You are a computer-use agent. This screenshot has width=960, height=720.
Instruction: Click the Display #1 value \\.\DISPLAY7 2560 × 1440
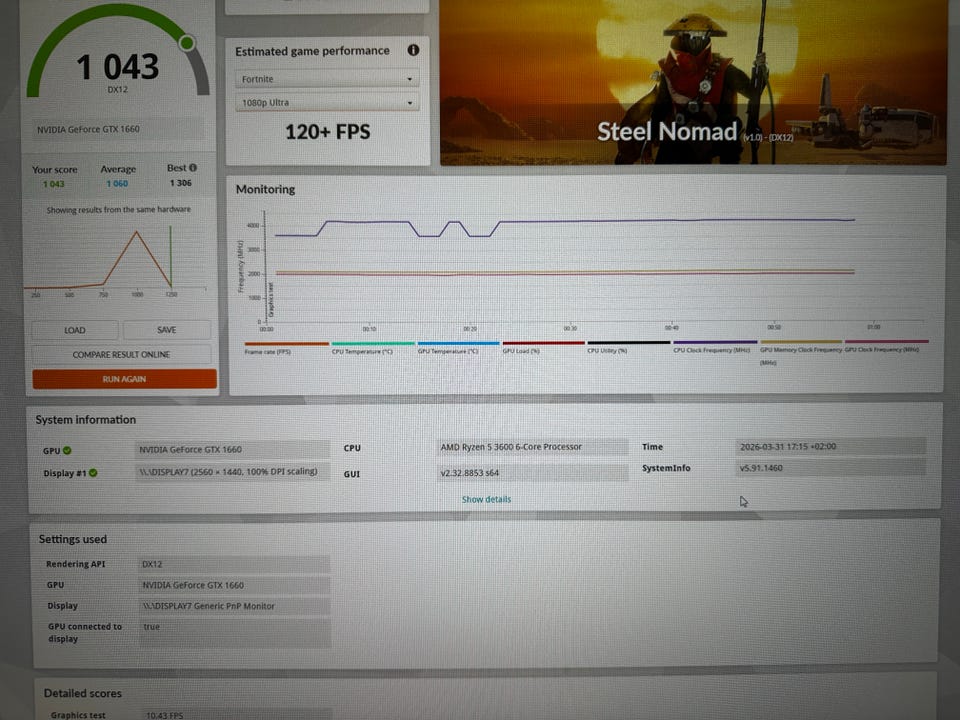tap(232, 471)
